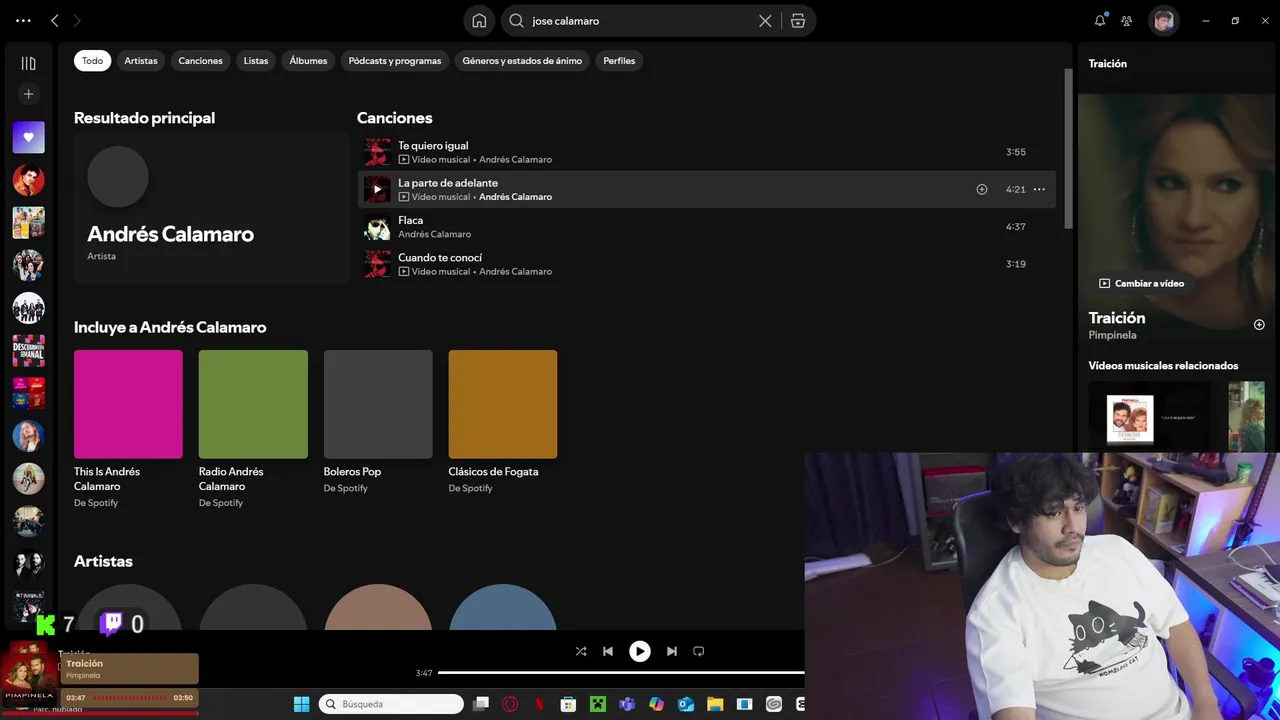
Task: Select the Perfiles filter chip
Action: [619, 61]
